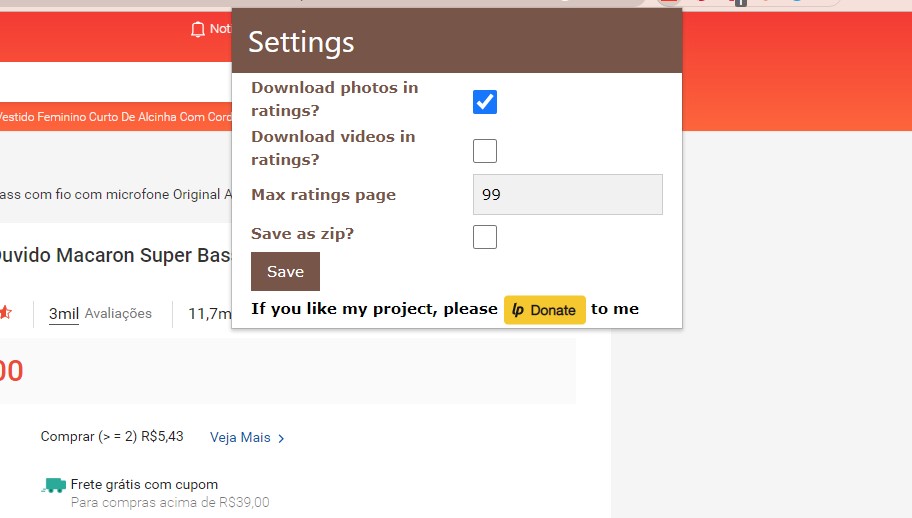Click the orange rating star icon

point(5,313)
